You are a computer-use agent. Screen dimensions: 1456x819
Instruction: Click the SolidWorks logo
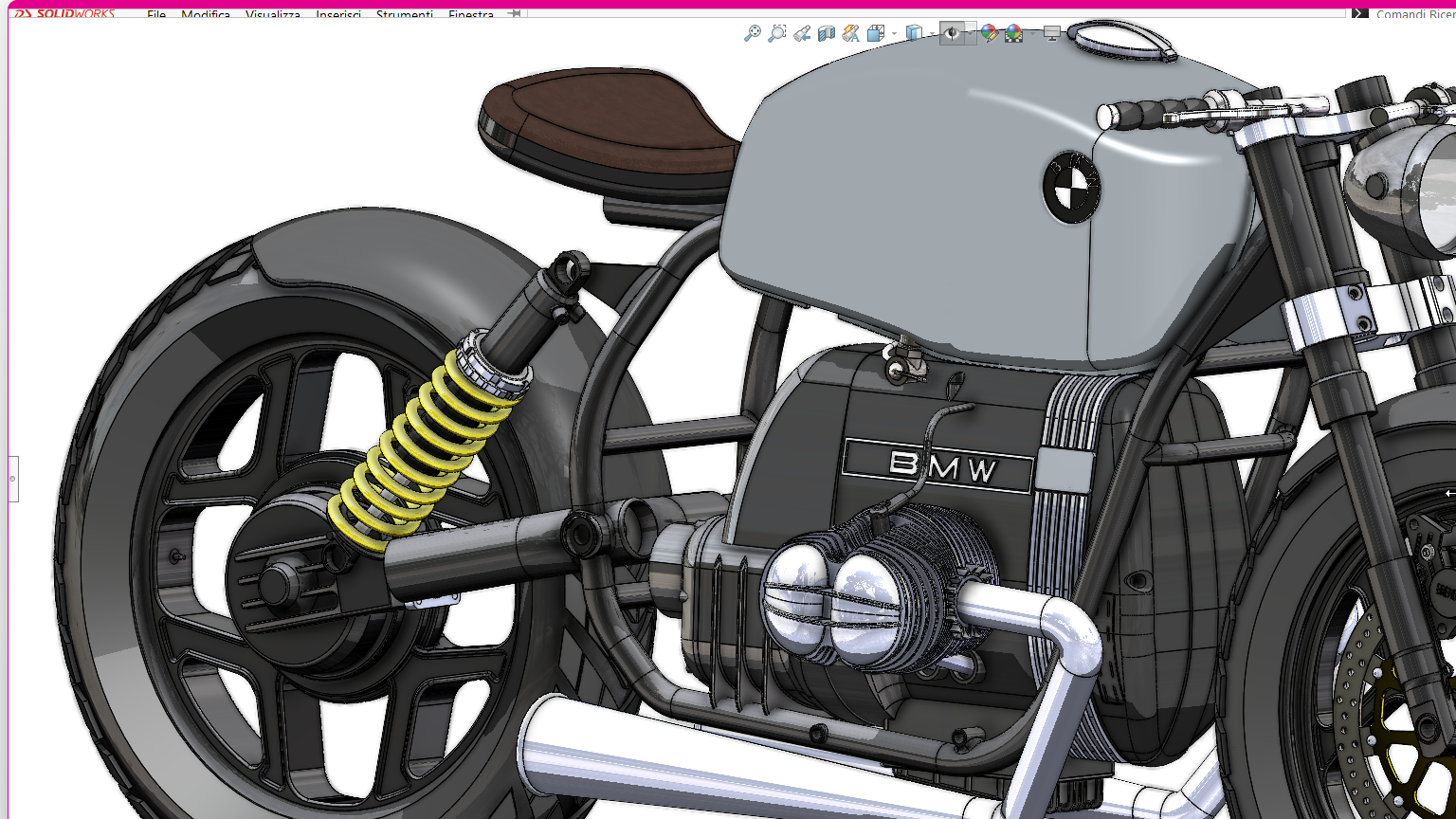click(65, 14)
